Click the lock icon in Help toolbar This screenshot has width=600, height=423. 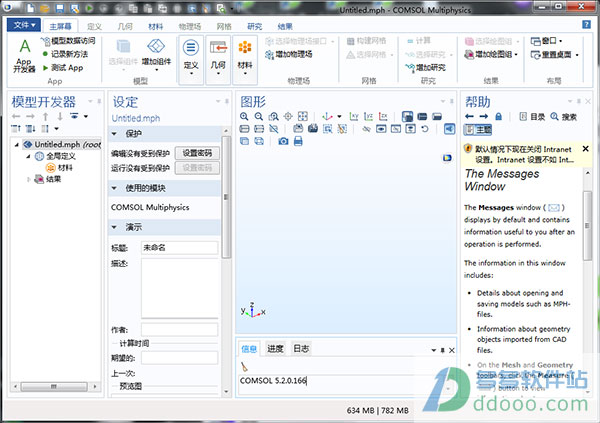click(x=498, y=116)
